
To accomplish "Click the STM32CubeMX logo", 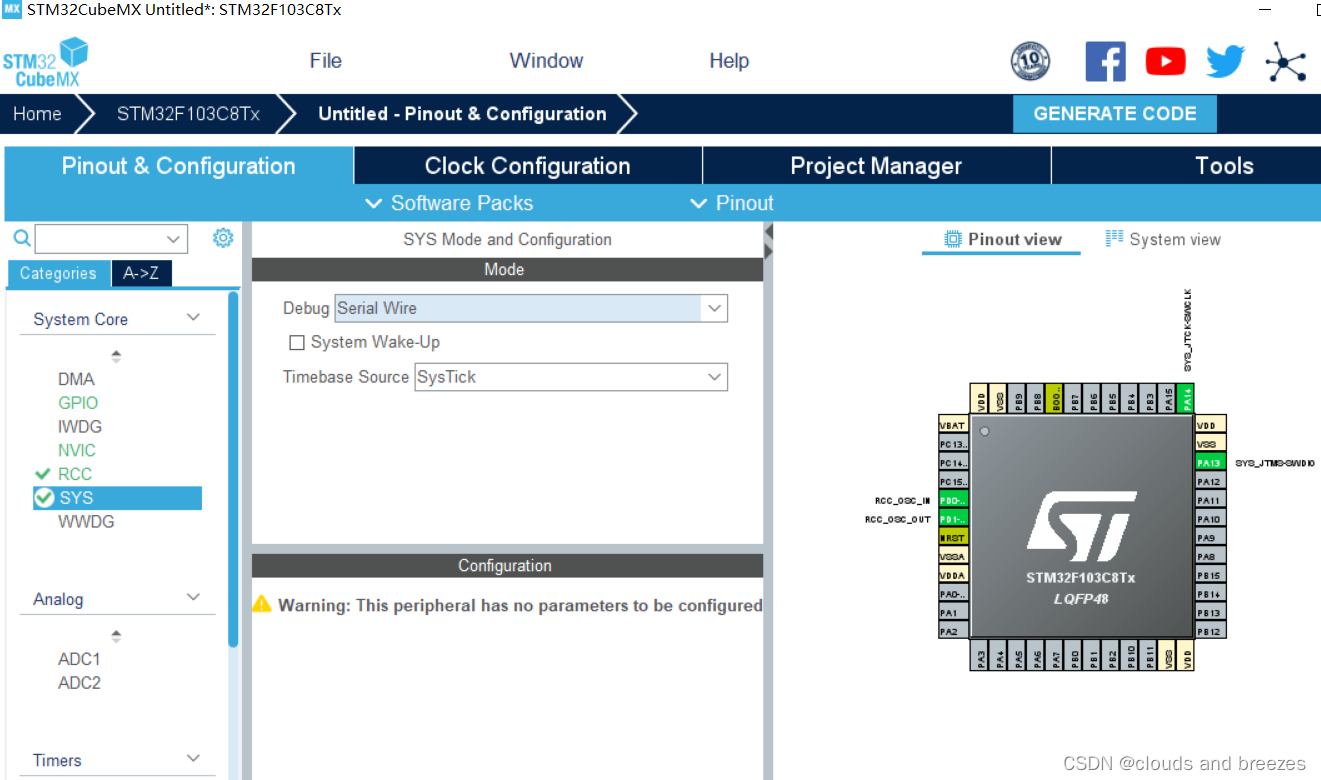I will [45, 62].
